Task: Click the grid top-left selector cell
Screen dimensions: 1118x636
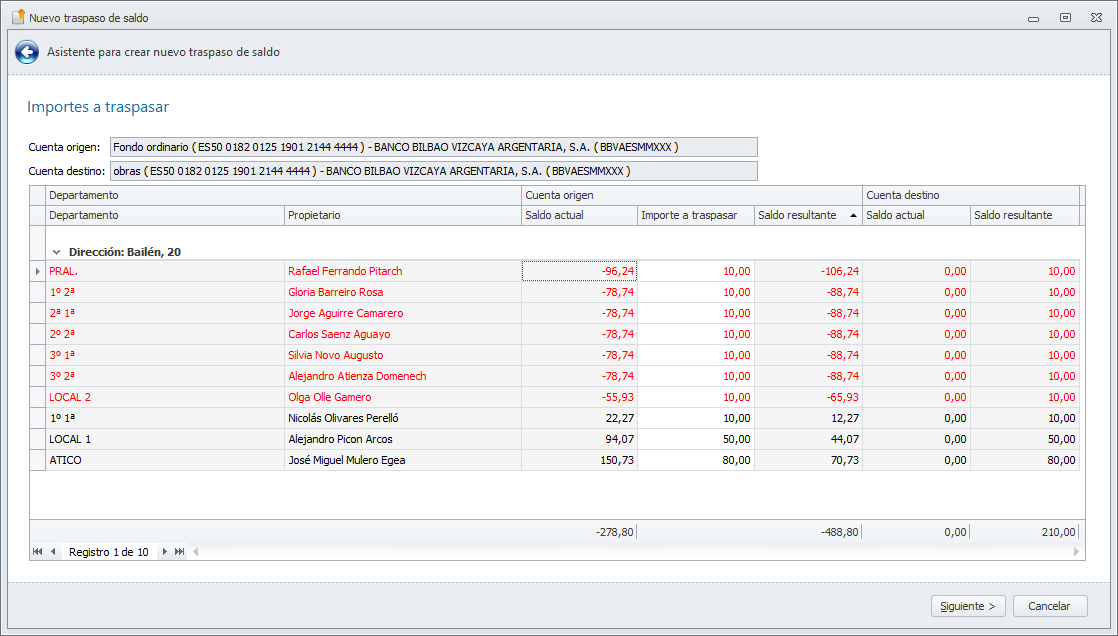Action: click(38, 195)
